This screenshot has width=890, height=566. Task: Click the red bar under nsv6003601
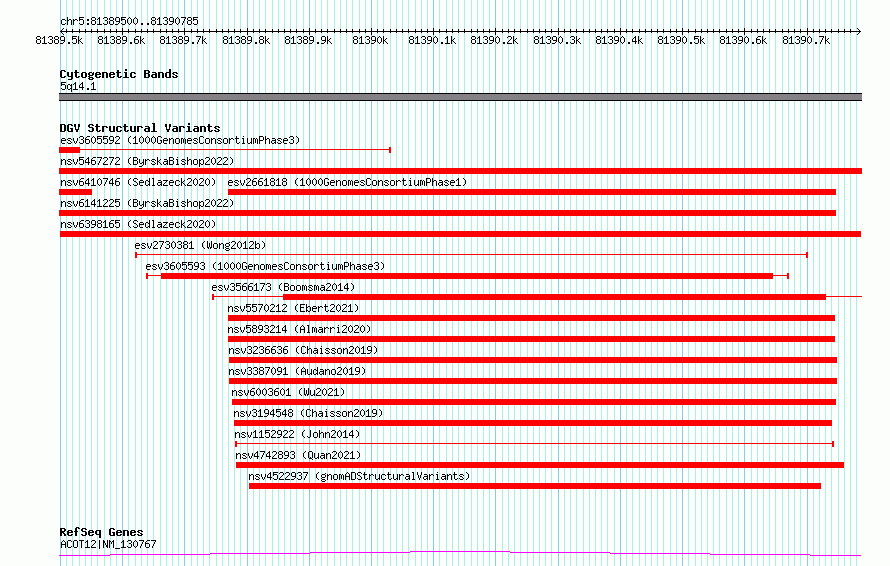534,402
